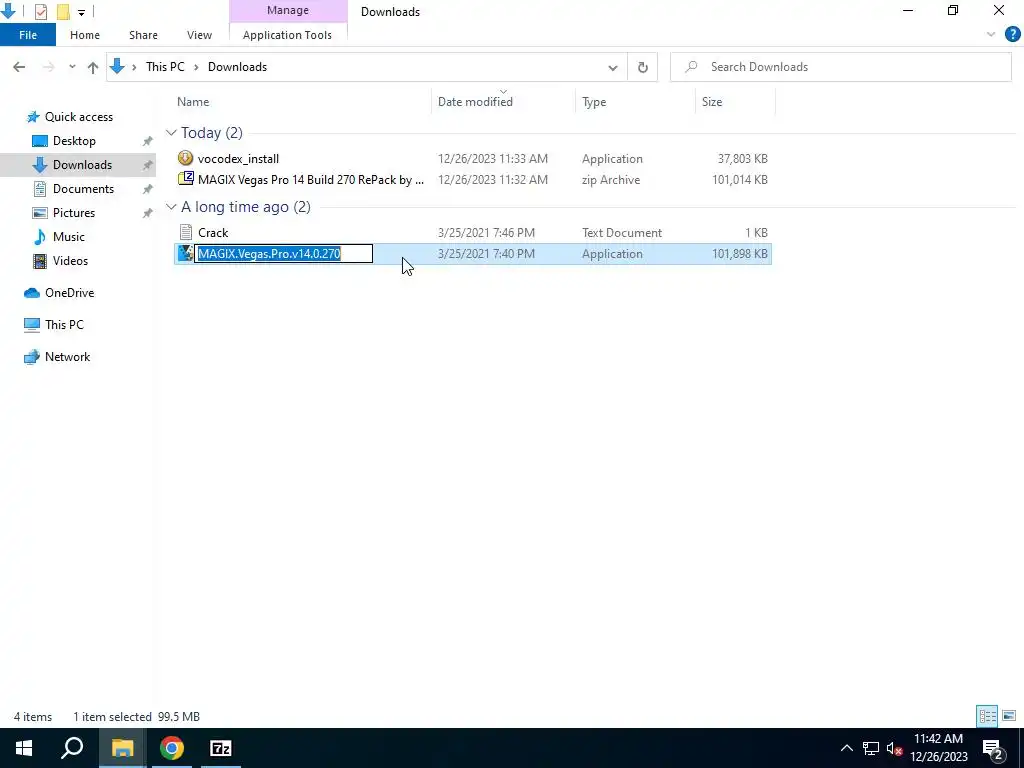This screenshot has height=768, width=1024.
Task: Open This PC in the navigation pane
Action: [x=64, y=325]
